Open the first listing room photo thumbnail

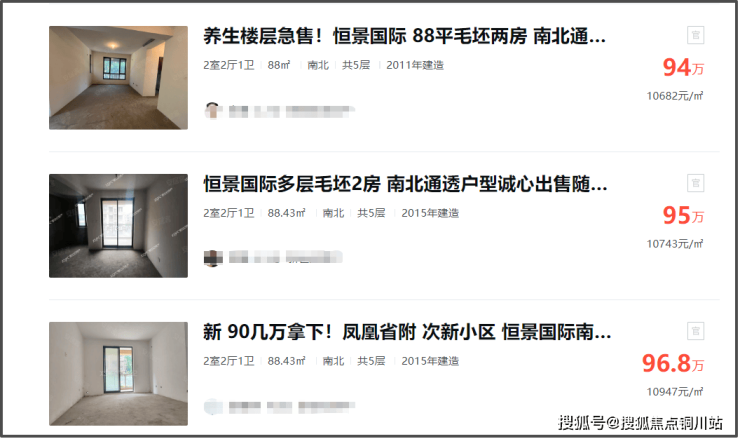(x=118, y=78)
